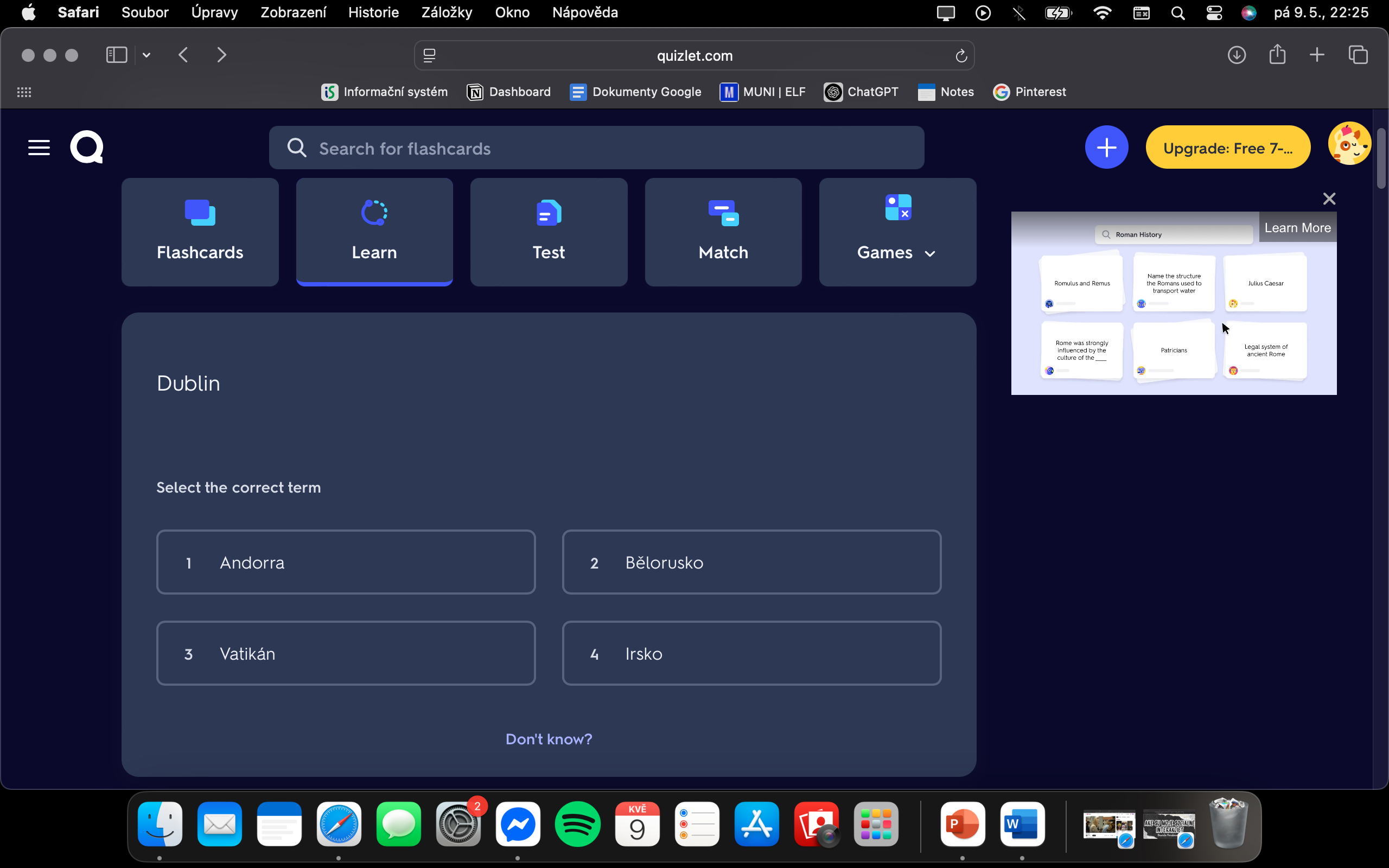The height and width of the screenshot is (868, 1389).
Task: Click the Don't know? link
Action: pos(548,739)
